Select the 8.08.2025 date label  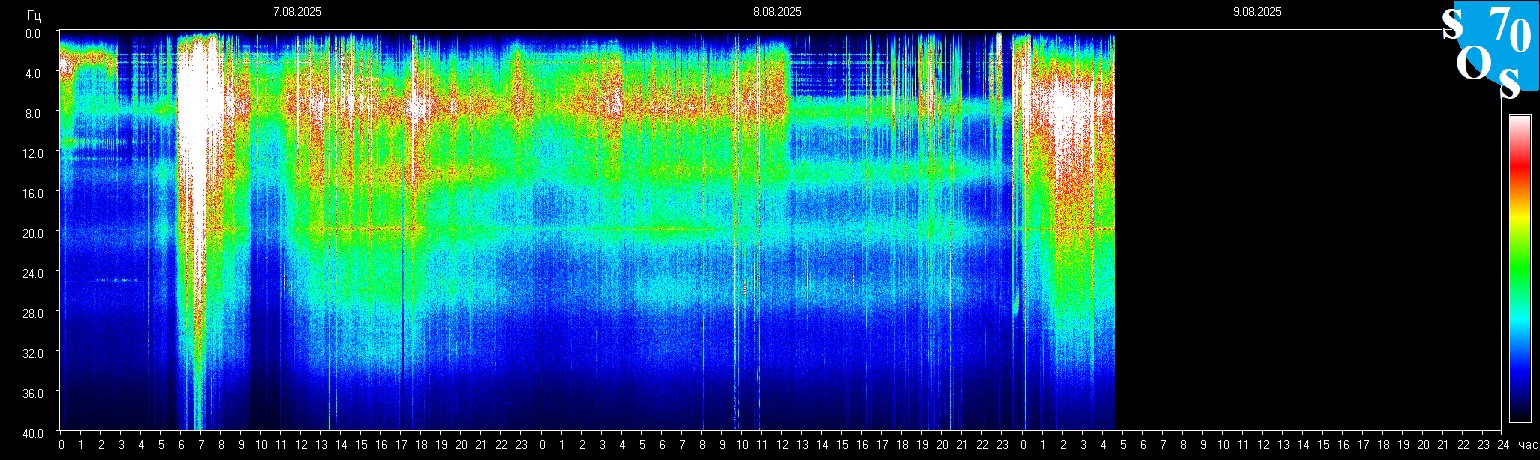(777, 12)
